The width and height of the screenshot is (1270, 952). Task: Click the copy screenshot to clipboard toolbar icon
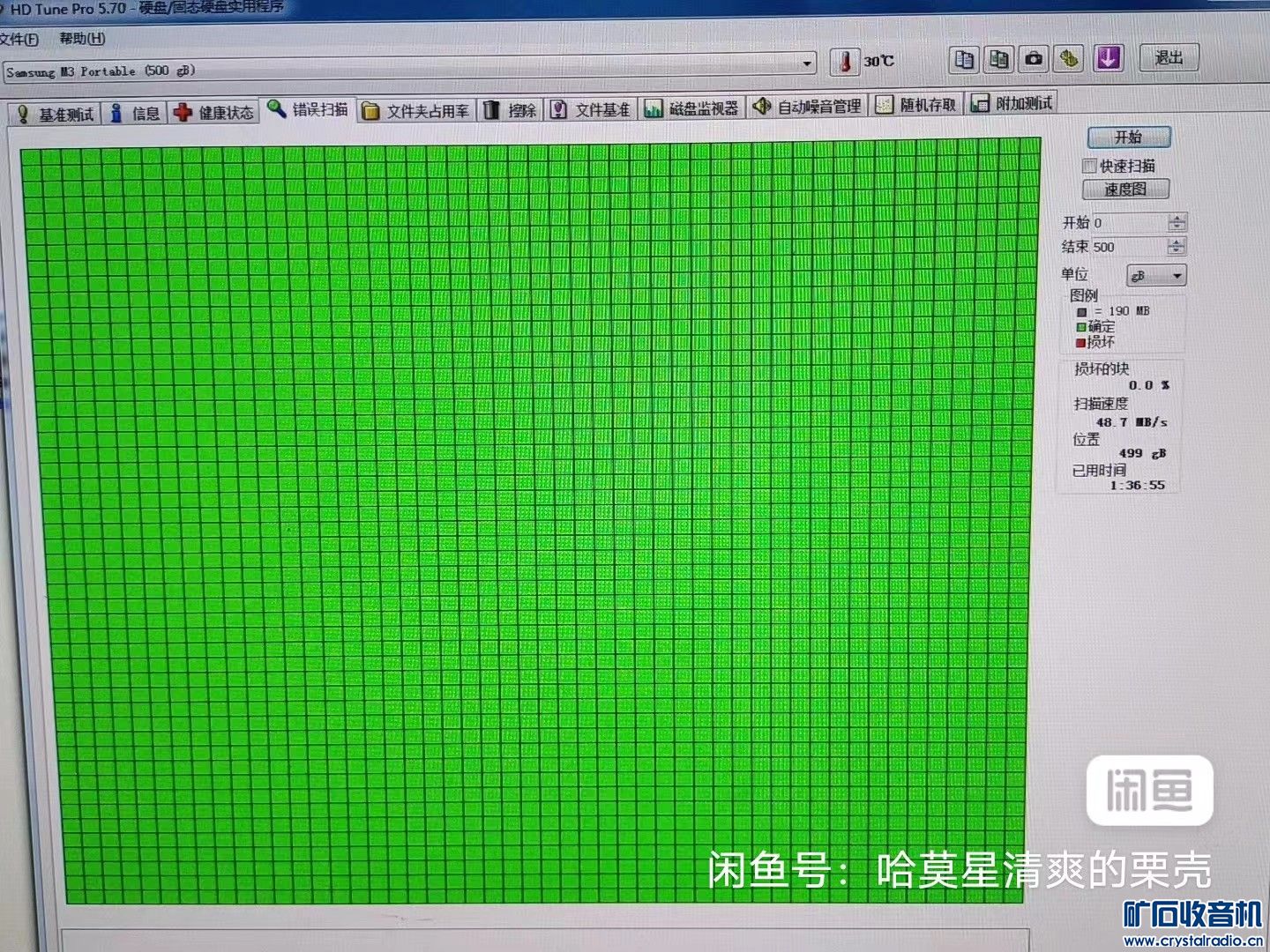(x=999, y=60)
